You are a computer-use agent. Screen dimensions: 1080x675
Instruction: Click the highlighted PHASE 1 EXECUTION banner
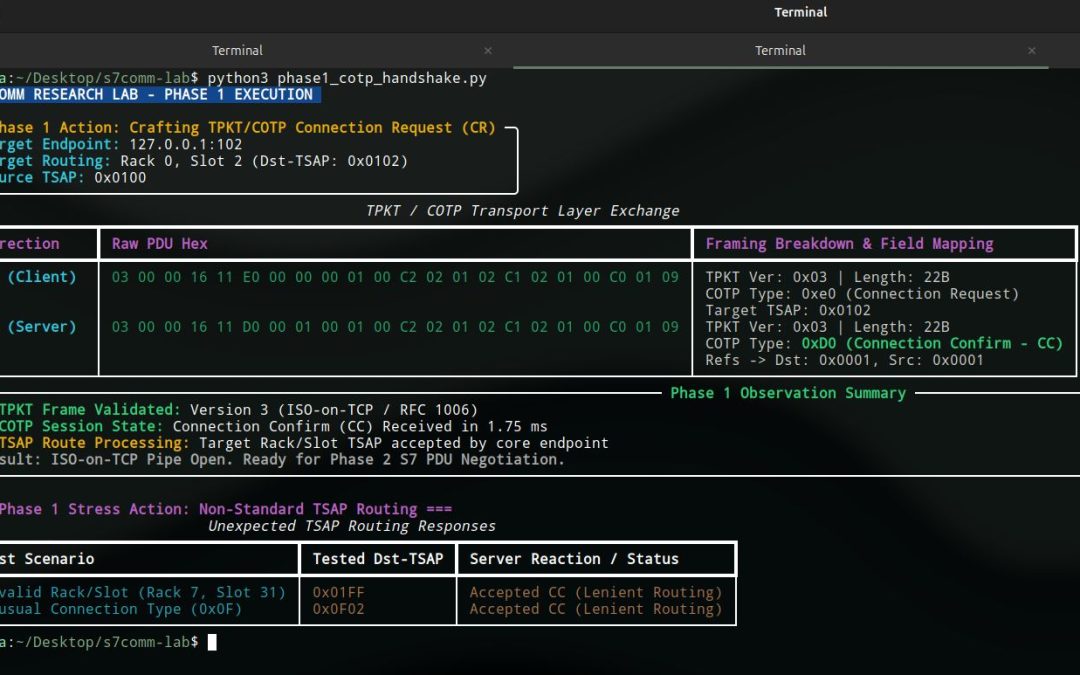pos(160,94)
